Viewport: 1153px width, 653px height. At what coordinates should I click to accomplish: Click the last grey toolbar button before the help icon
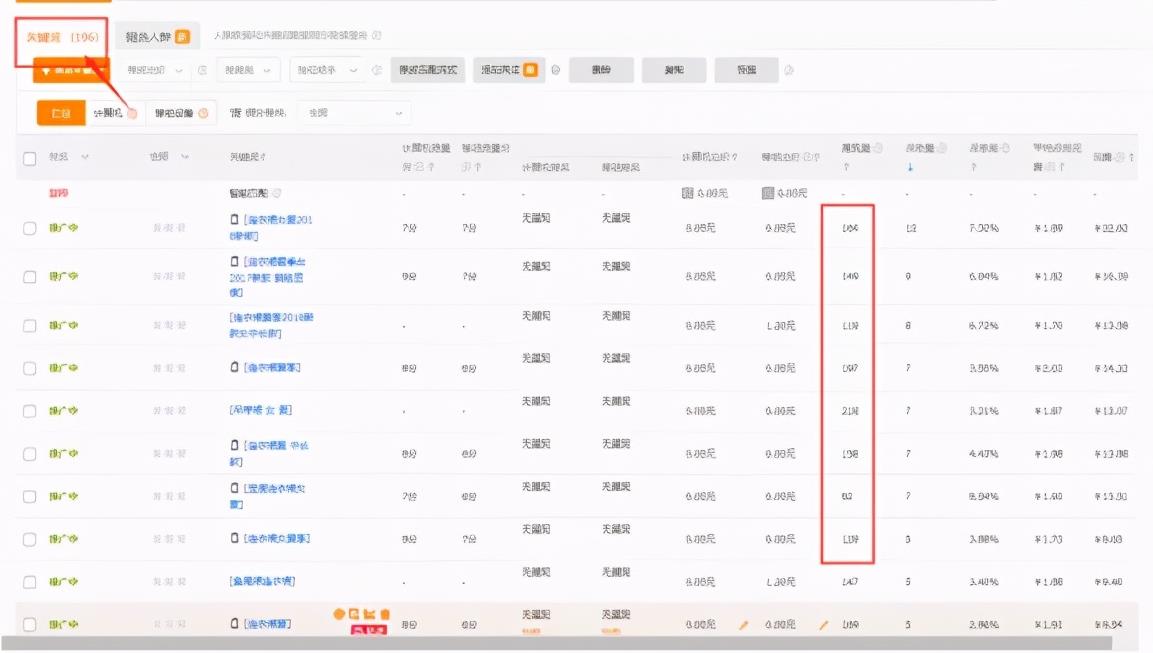pos(746,70)
